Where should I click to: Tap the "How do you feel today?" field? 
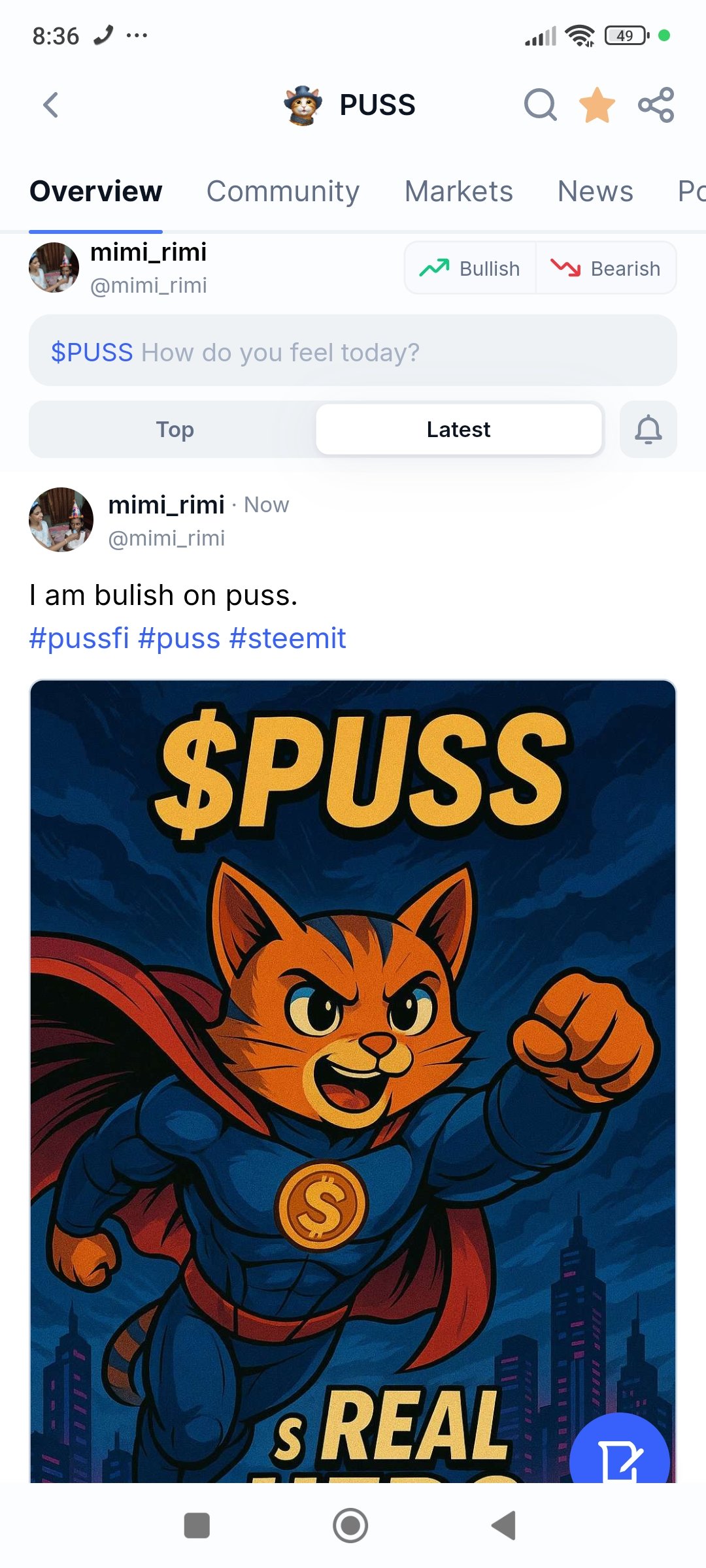pyautogui.click(x=353, y=351)
